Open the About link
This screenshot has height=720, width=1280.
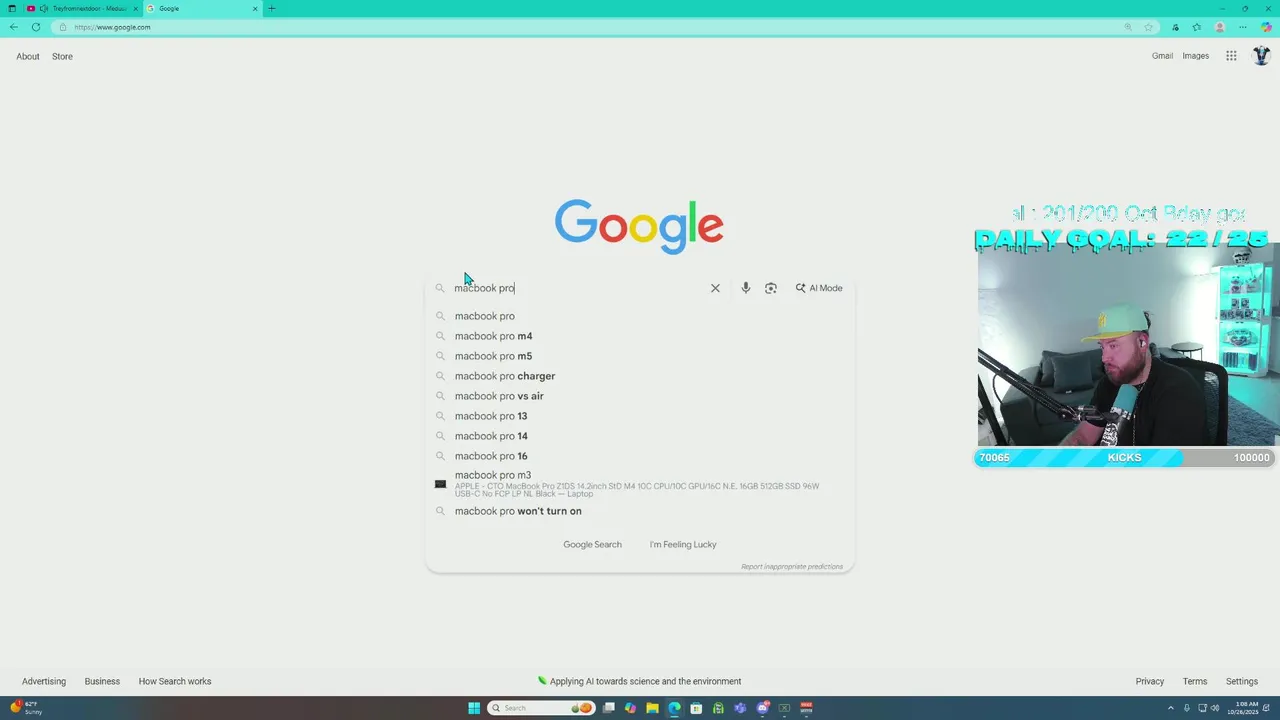pyautogui.click(x=28, y=57)
